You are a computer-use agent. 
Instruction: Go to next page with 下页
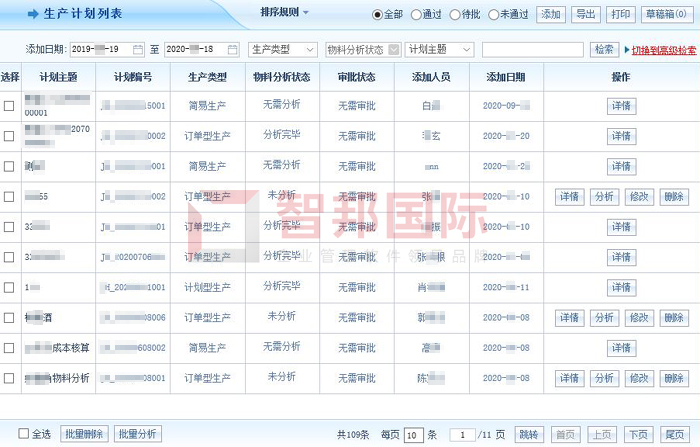point(638,434)
